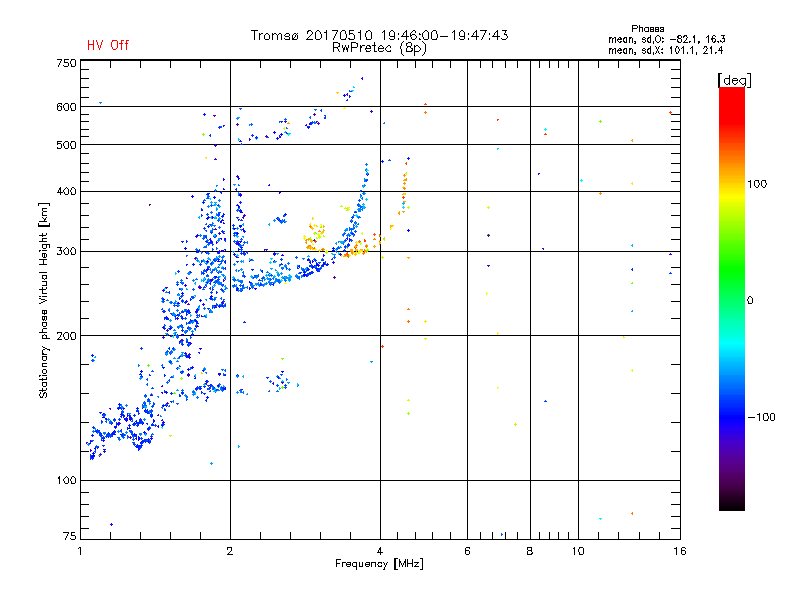Click x-axis tick label '8'

(x=530, y=551)
